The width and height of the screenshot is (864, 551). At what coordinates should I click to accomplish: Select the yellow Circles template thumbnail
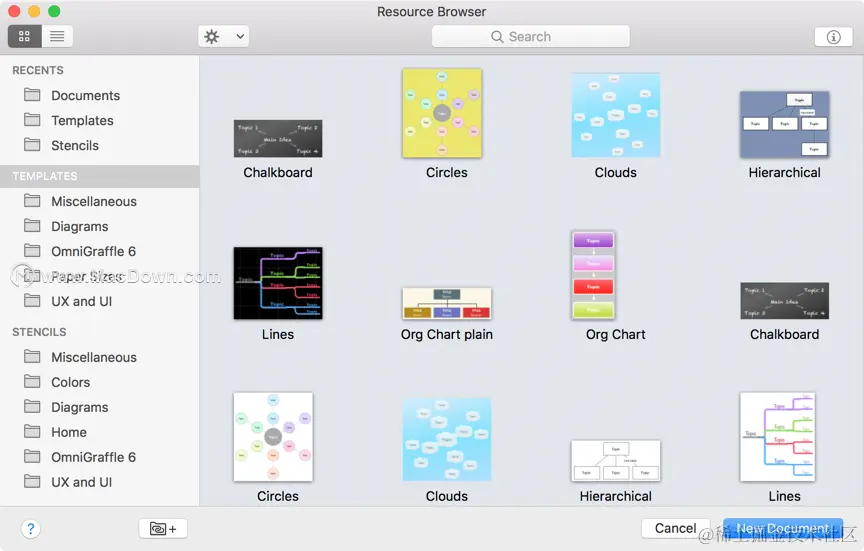pyautogui.click(x=442, y=114)
